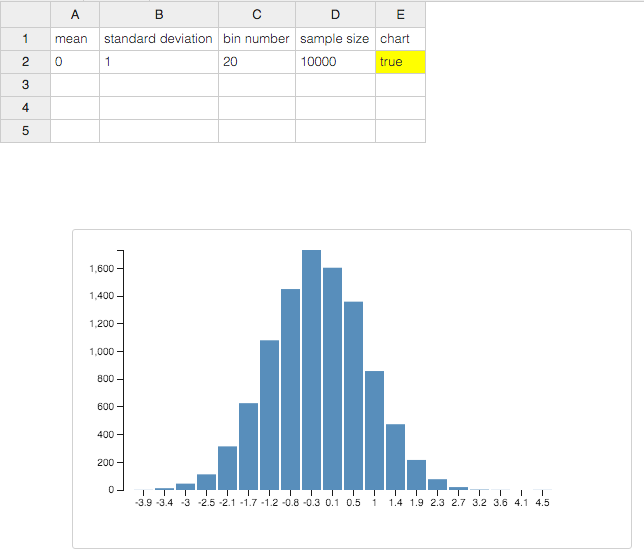Click the histogram bar at 0.5
This screenshot has width=644, height=557.
353,396
